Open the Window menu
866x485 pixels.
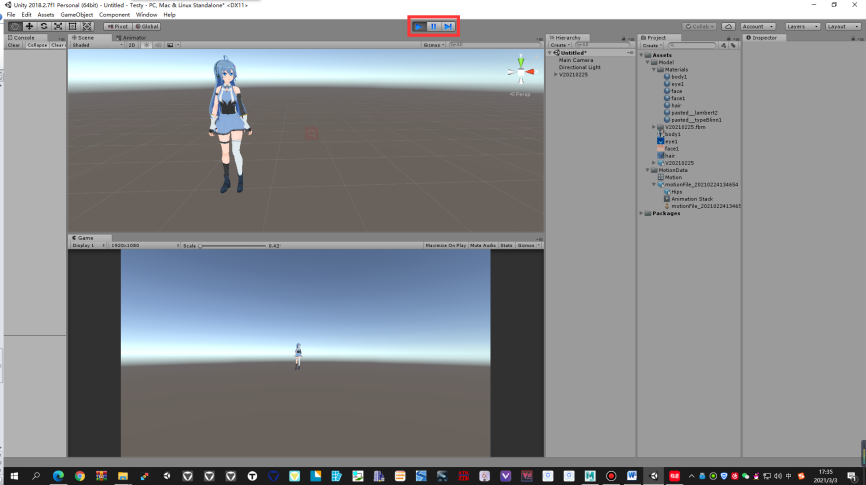coord(146,15)
